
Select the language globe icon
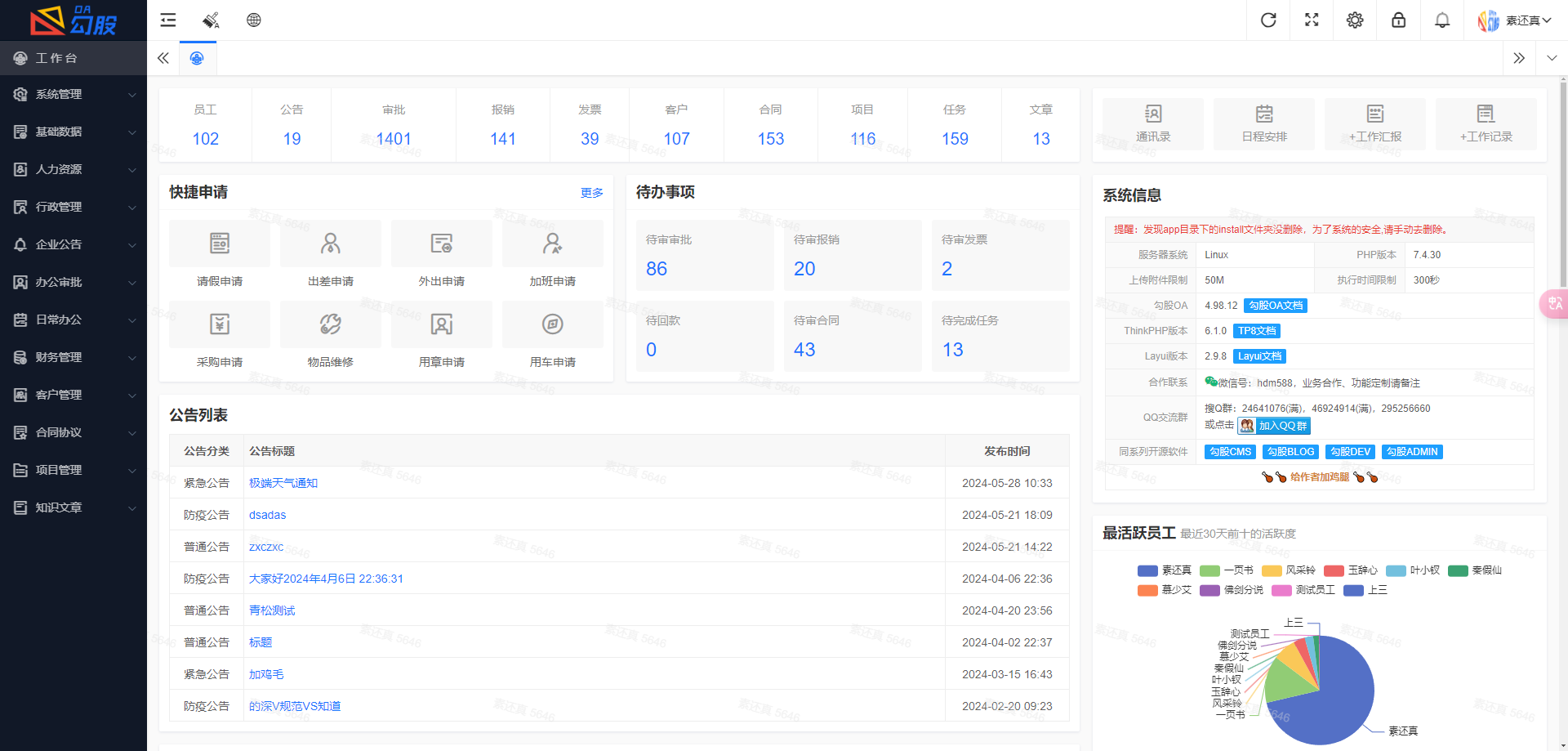pos(253,20)
